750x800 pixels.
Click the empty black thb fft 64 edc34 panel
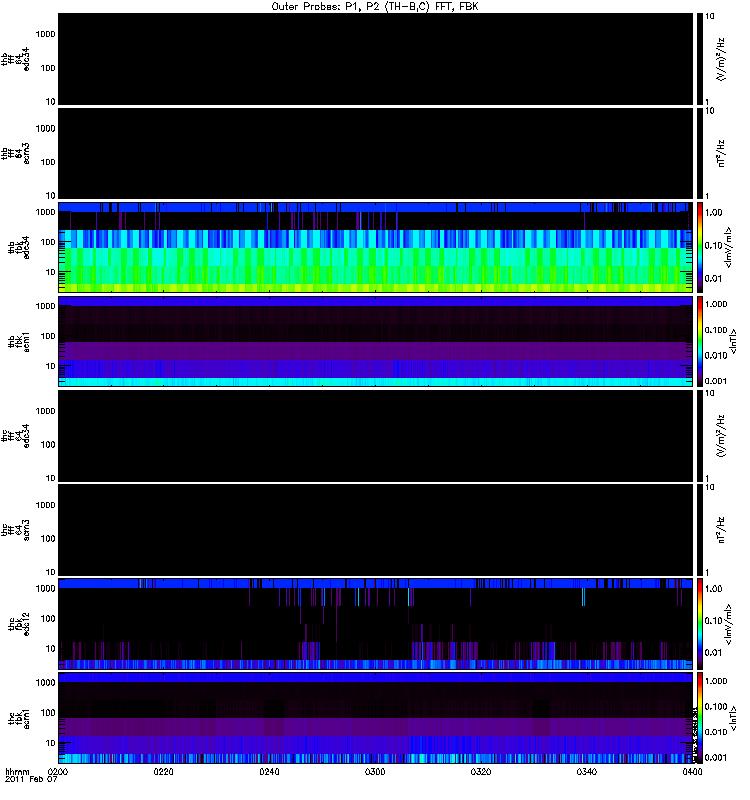pos(375,59)
